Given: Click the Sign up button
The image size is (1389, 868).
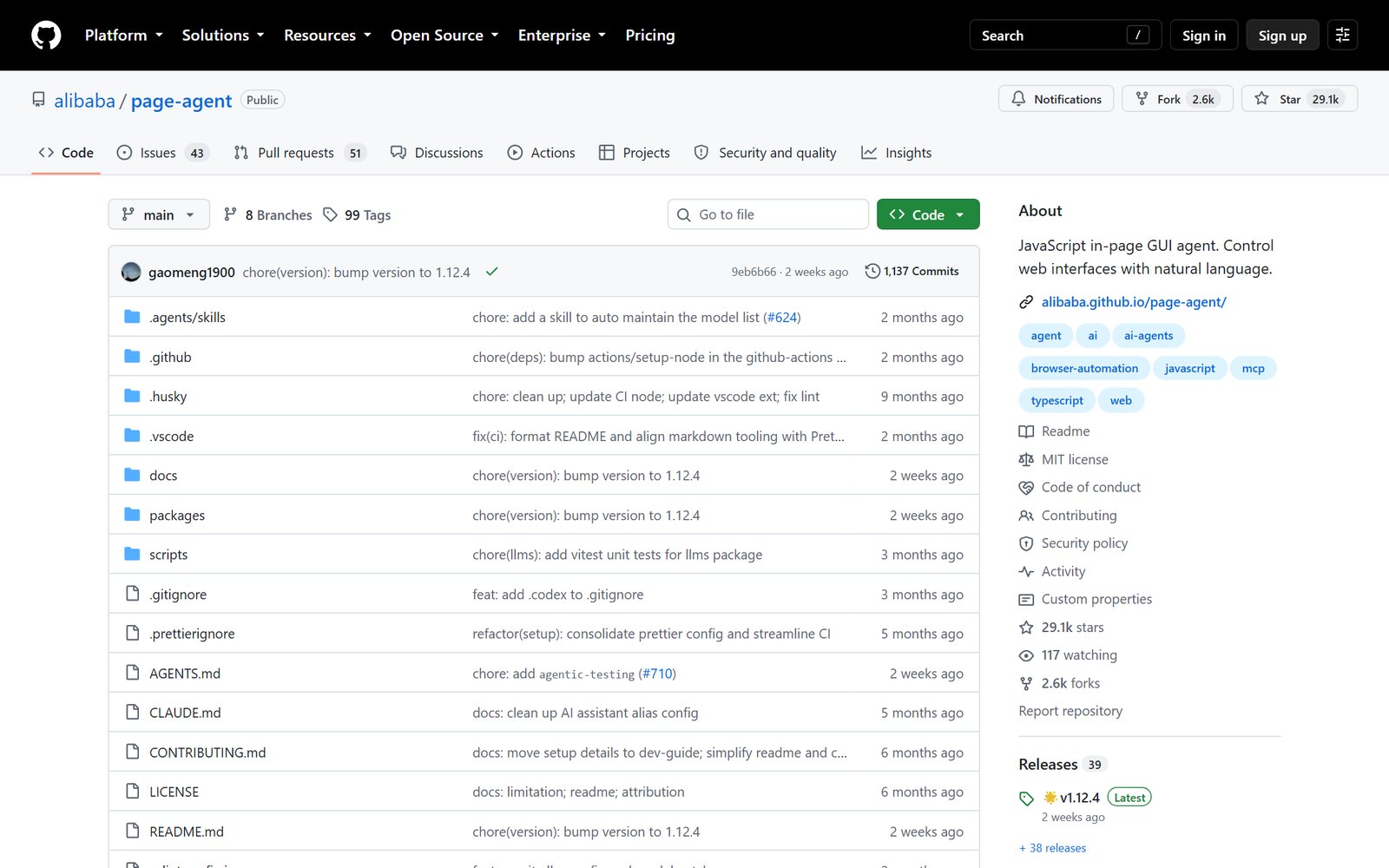Looking at the screenshot, I should [1282, 35].
